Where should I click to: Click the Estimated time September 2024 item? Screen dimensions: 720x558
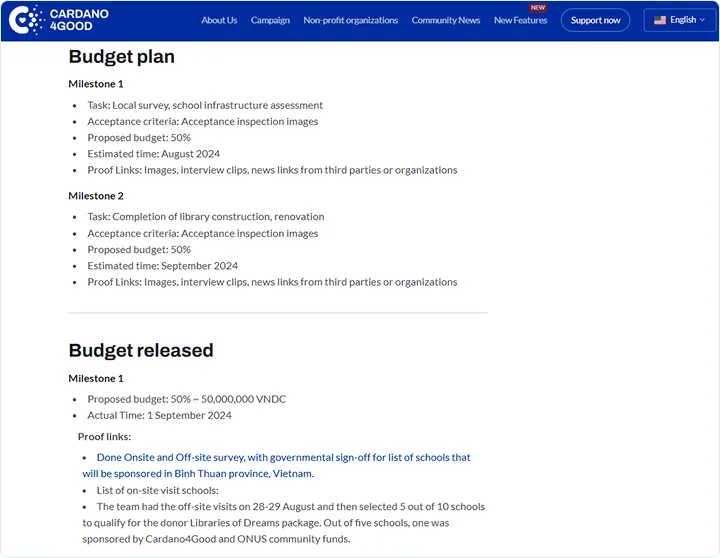162,266
